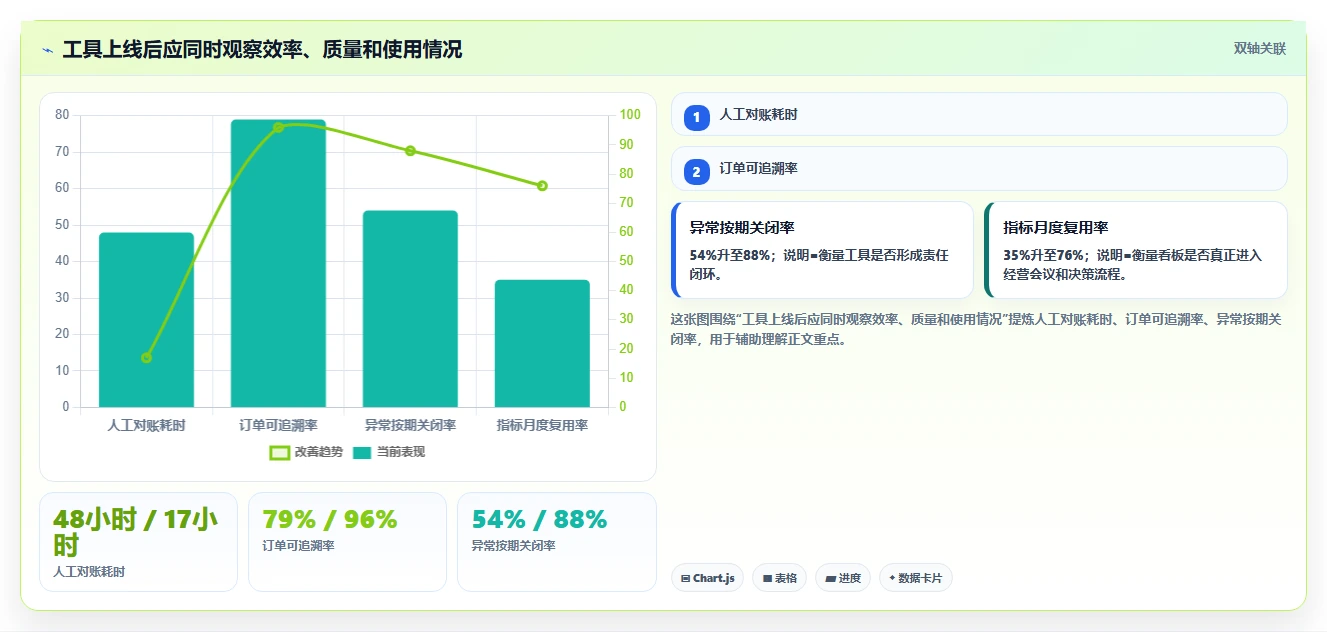Click the 异常按期关闭率 x-axis label
This screenshot has width=1327, height=632.
[410, 425]
